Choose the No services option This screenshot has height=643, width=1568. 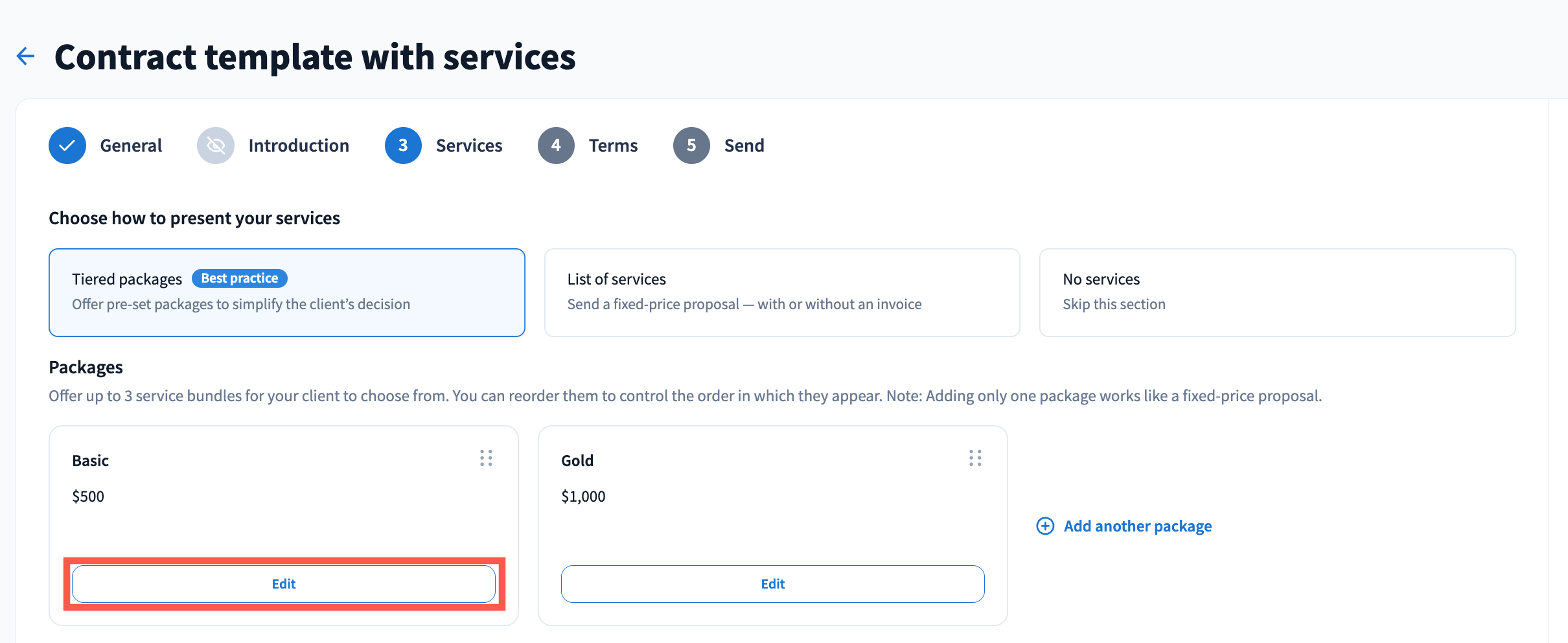tap(1277, 292)
